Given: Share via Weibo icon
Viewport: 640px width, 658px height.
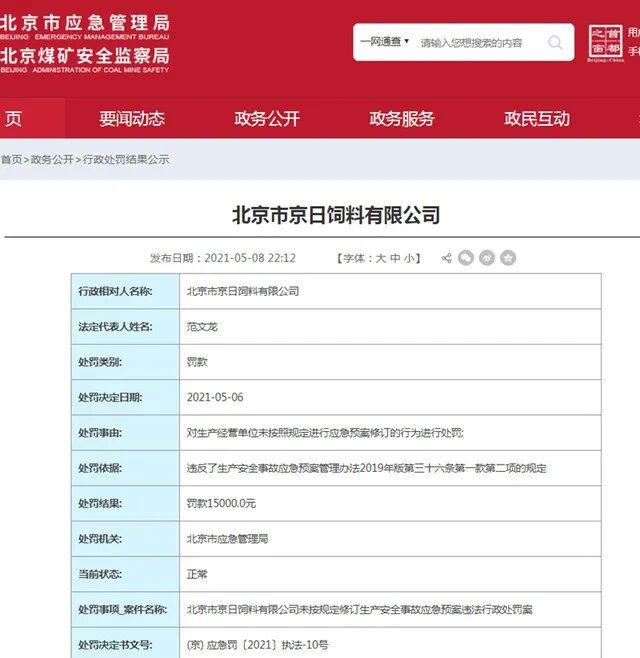Looking at the screenshot, I should pyautogui.click(x=487, y=258).
